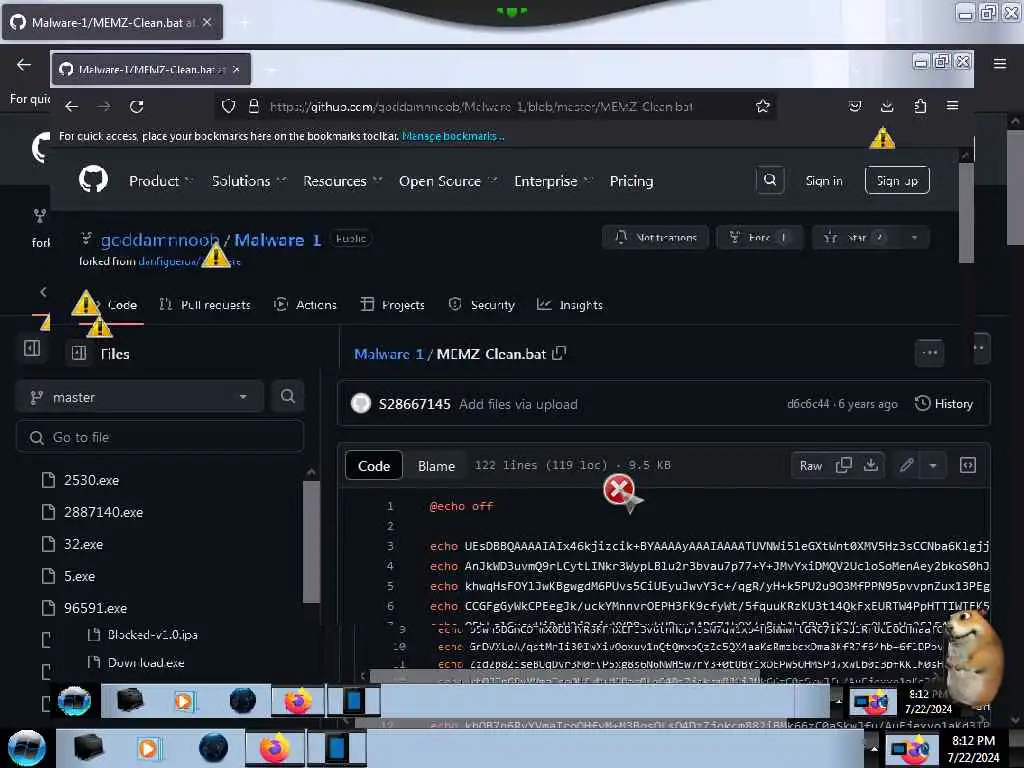Copy raw file contents icon
The width and height of the screenshot is (1024, 768).
[x=844, y=465]
